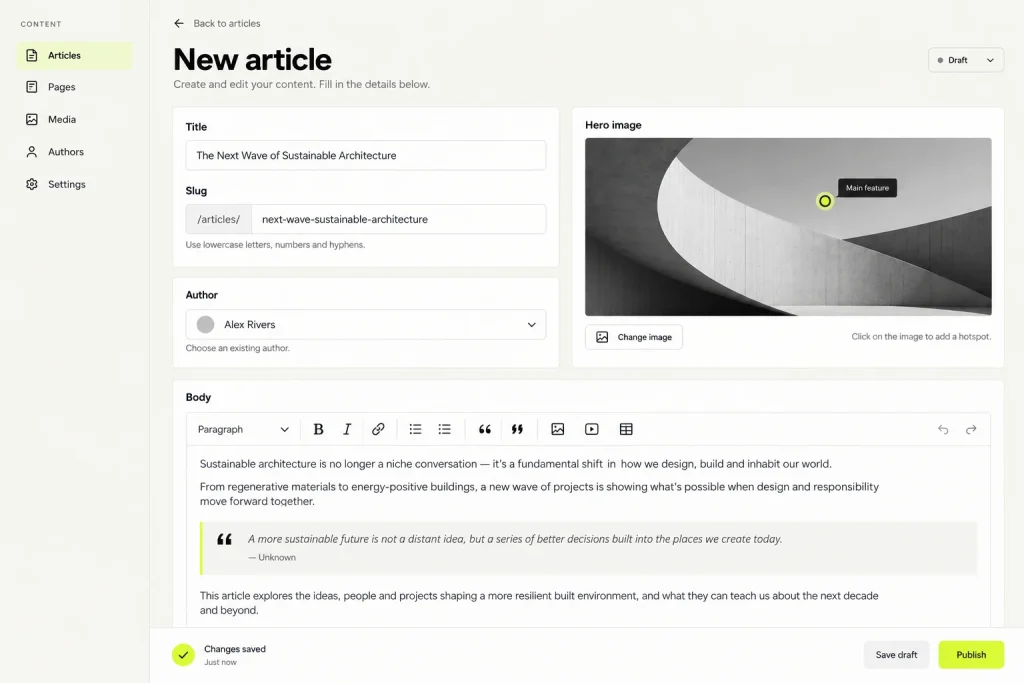Click the Articles document icon in sidebar
Screen dimensions: 1024x683
[x=31, y=56]
